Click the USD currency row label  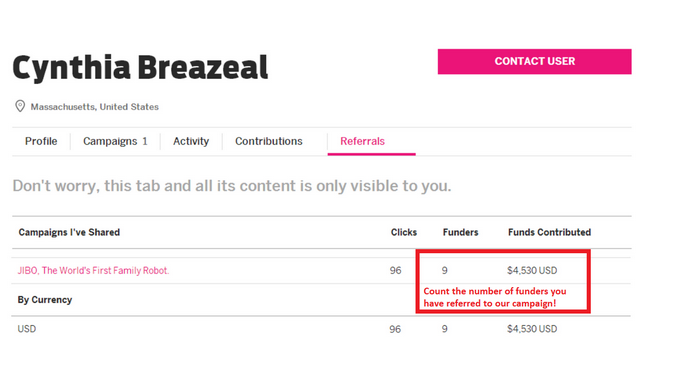27,329
